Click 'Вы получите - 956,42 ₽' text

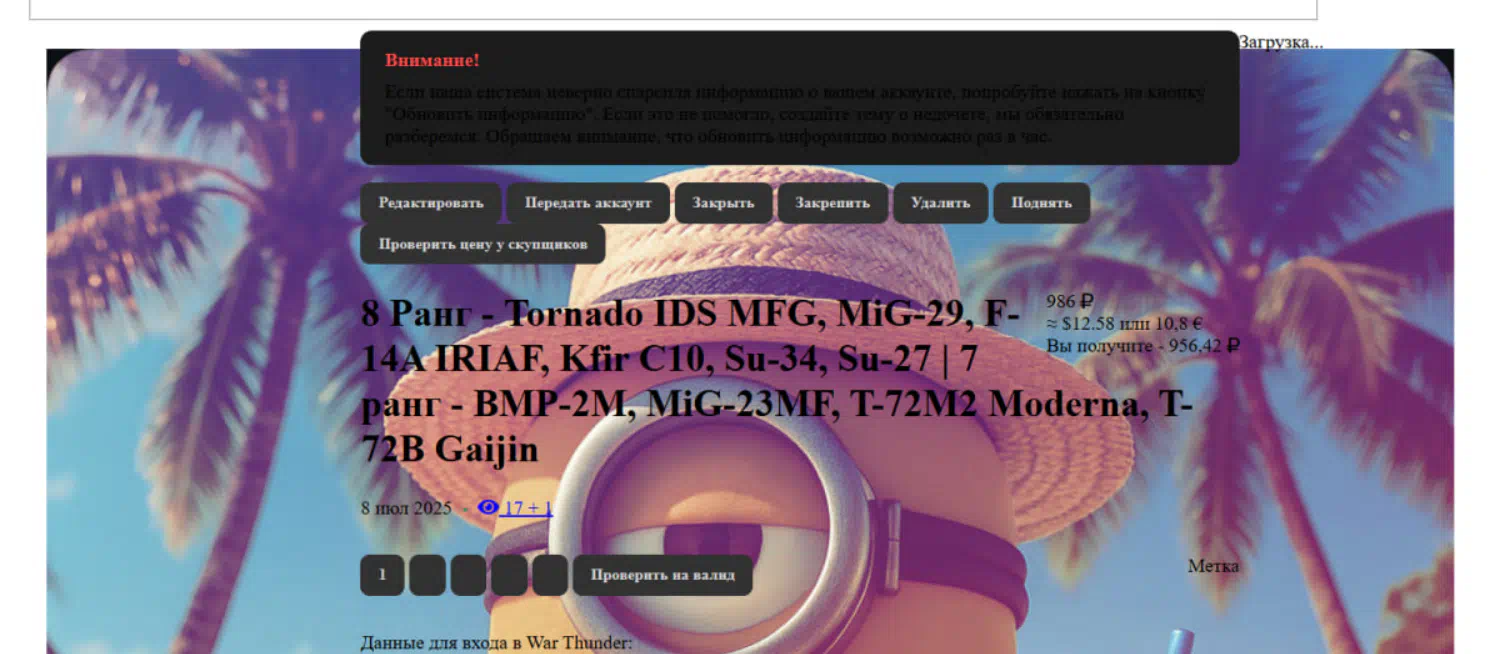1143,346
